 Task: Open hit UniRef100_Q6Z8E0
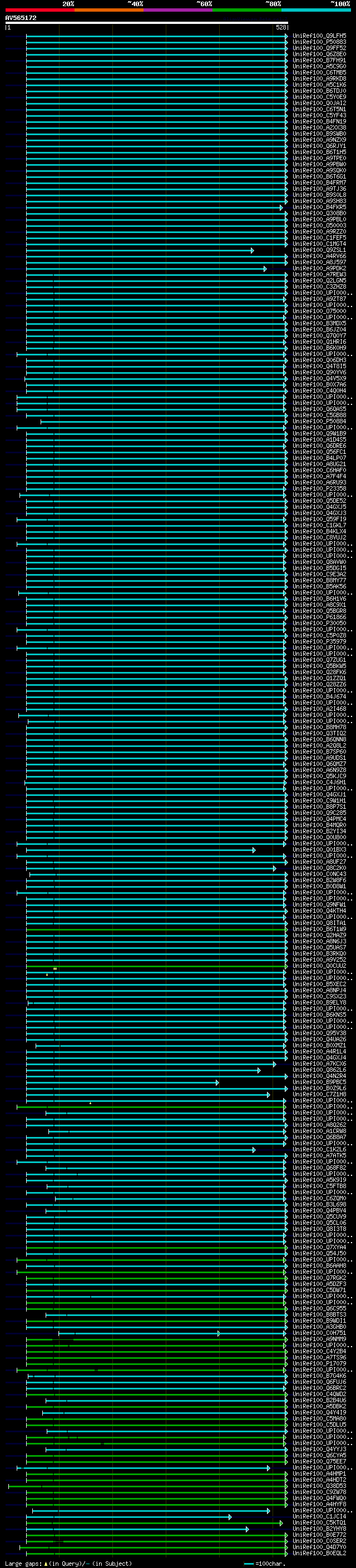(x=319, y=54)
